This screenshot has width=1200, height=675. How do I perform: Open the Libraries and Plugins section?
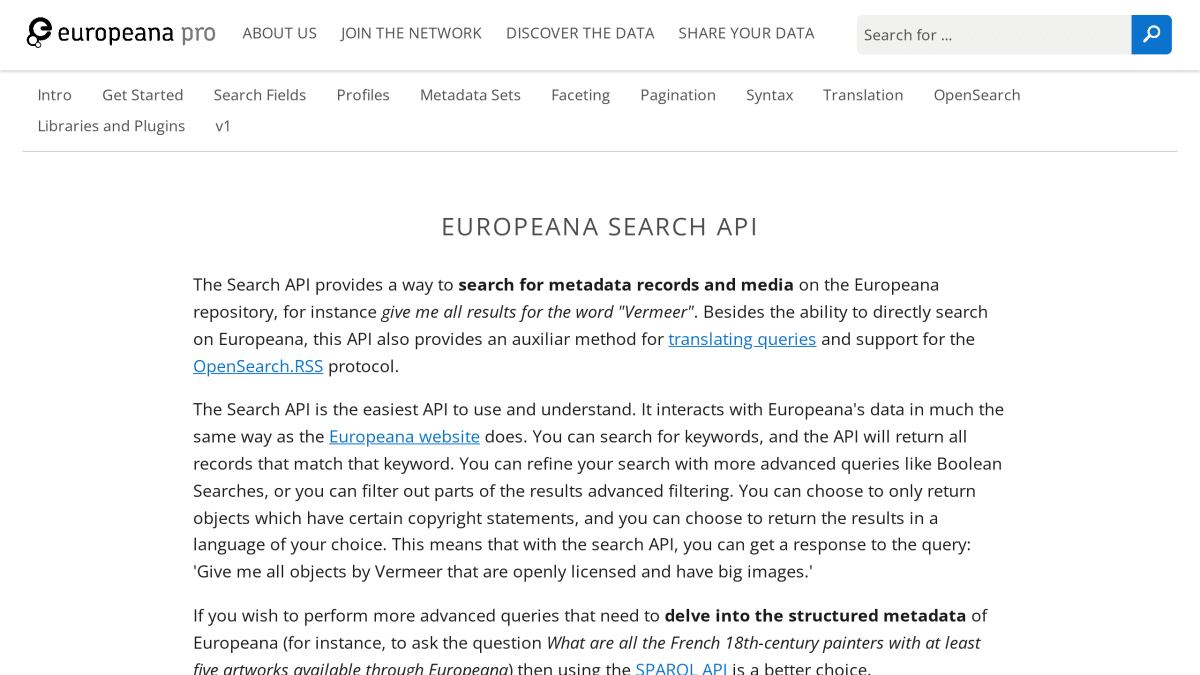click(111, 126)
